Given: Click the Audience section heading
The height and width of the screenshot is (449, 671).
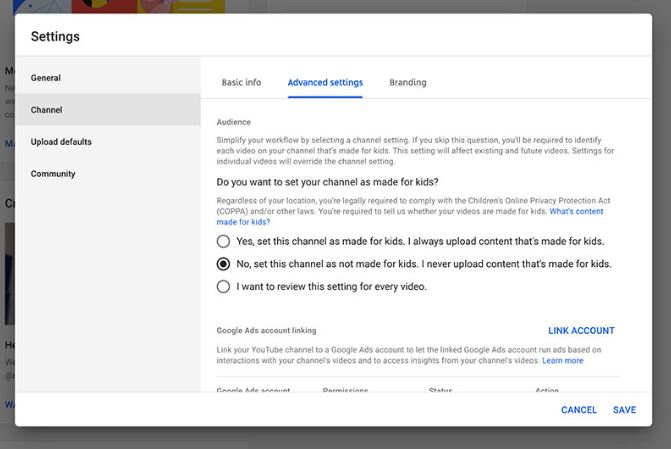Looking at the screenshot, I should (234, 122).
